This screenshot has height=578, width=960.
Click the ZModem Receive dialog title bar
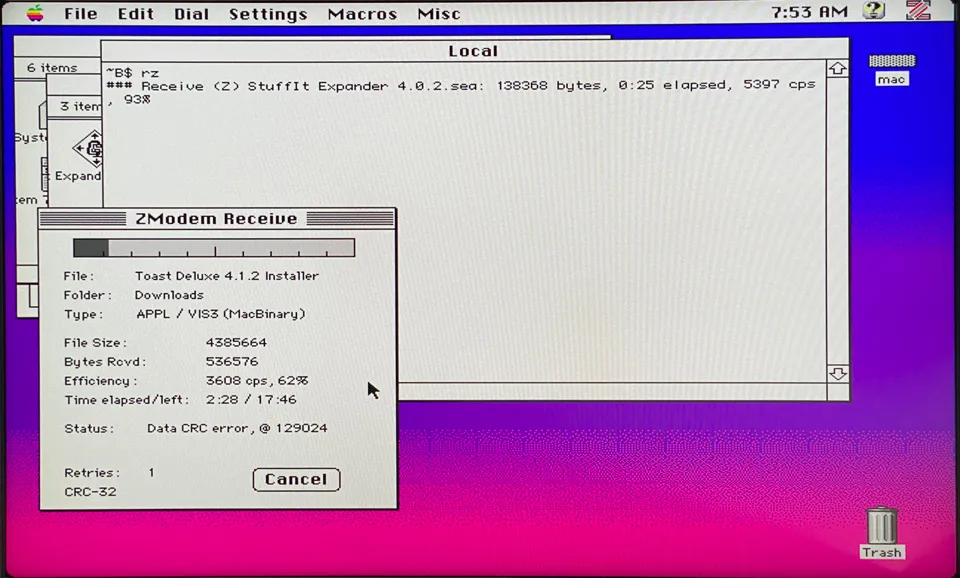[216, 218]
